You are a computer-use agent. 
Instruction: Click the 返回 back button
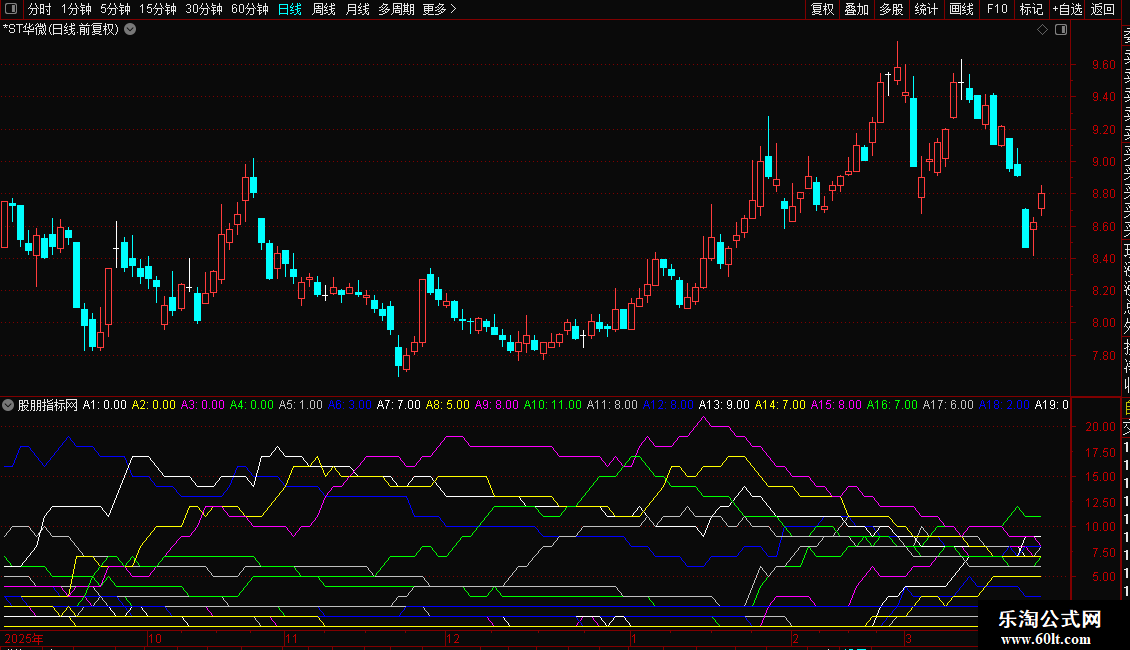(x=1103, y=9)
